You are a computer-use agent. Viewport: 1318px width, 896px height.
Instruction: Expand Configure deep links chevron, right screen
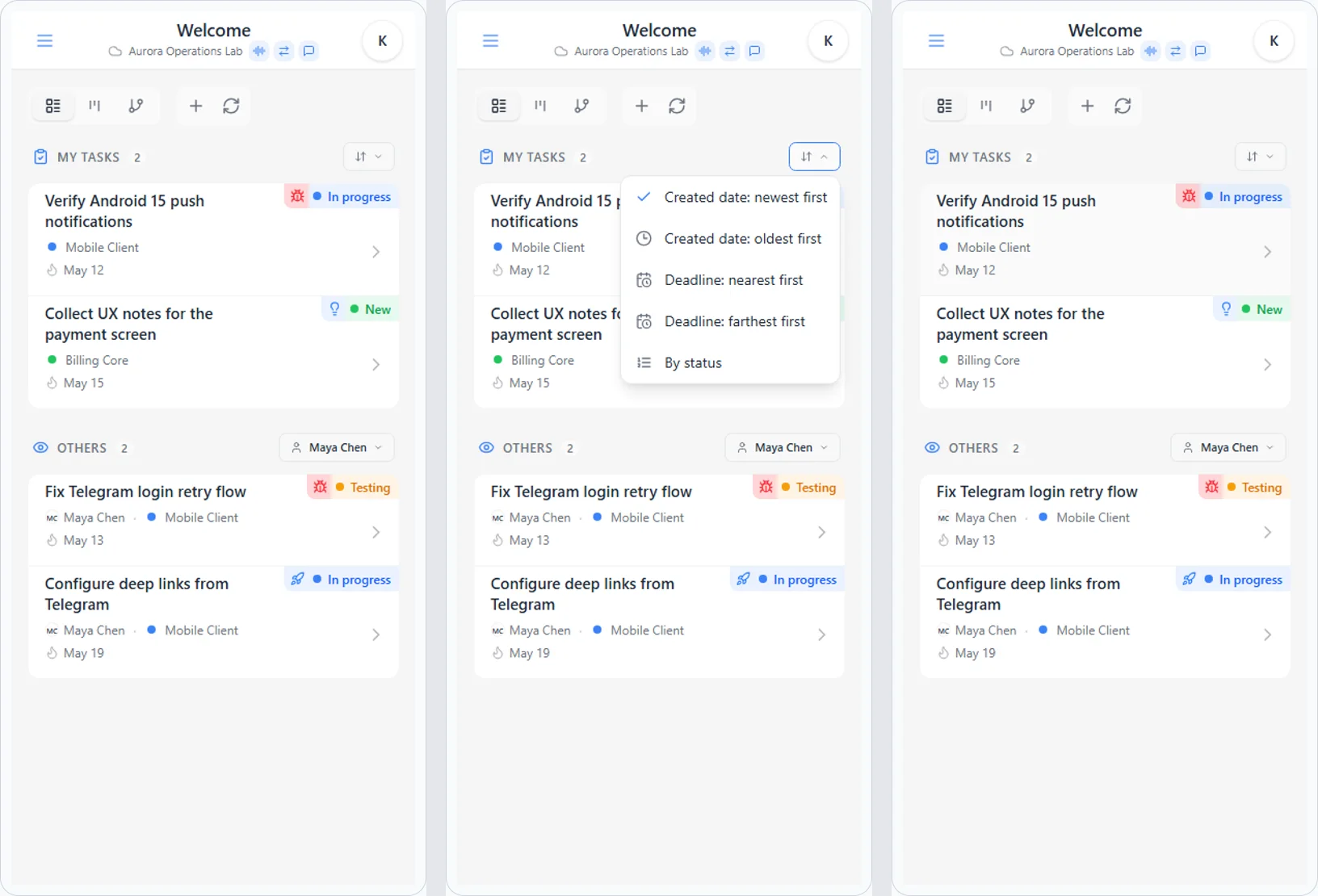pyautogui.click(x=1268, y=634)
